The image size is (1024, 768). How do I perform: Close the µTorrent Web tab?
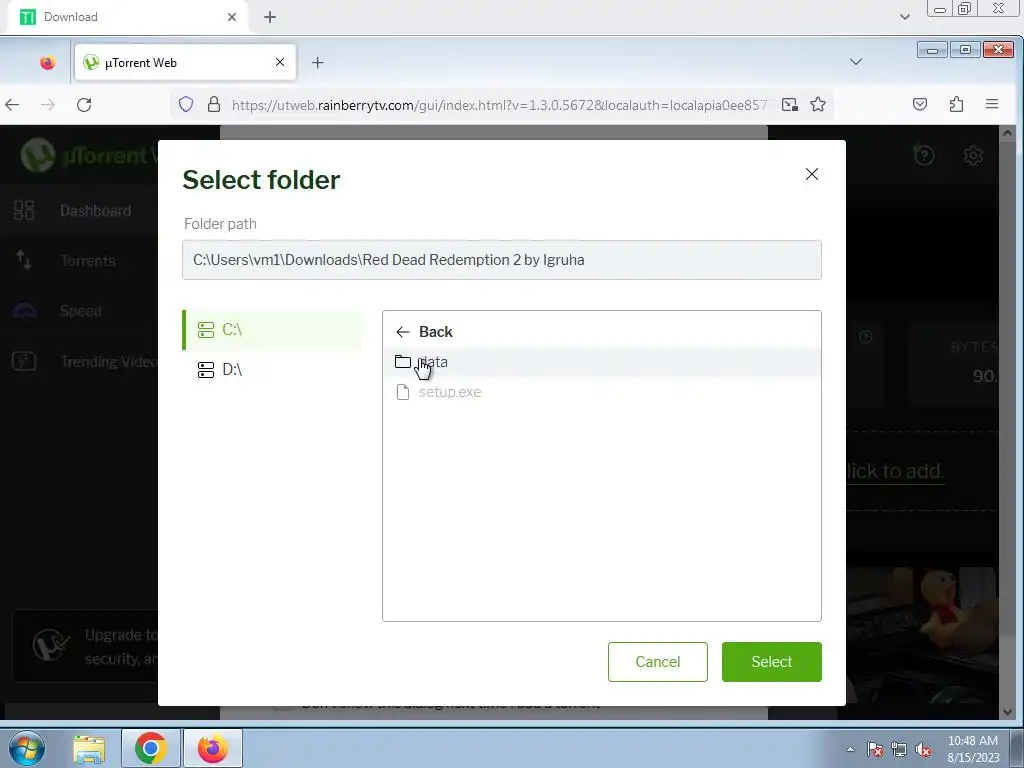[x=280, y=62]
